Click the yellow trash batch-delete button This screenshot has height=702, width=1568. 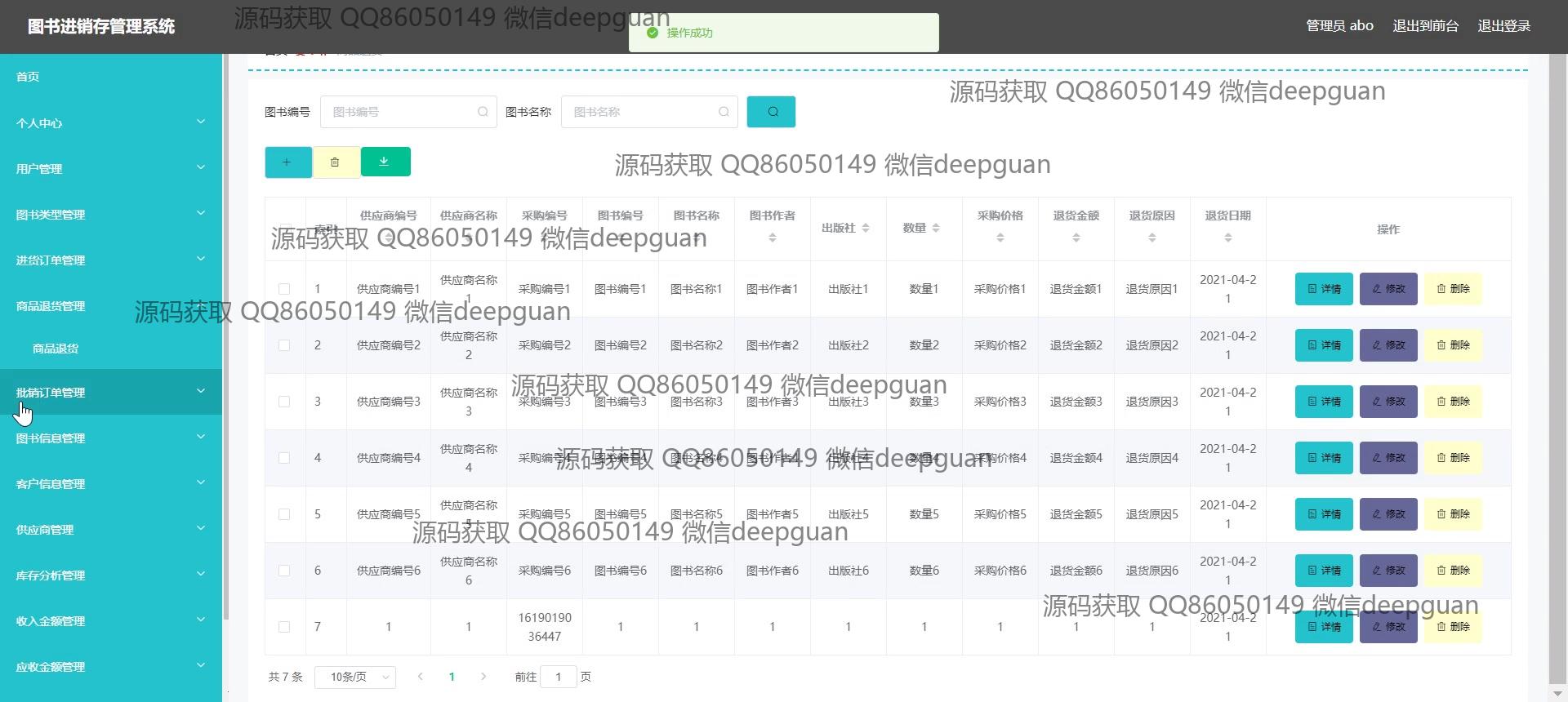[x=335, y=162]
